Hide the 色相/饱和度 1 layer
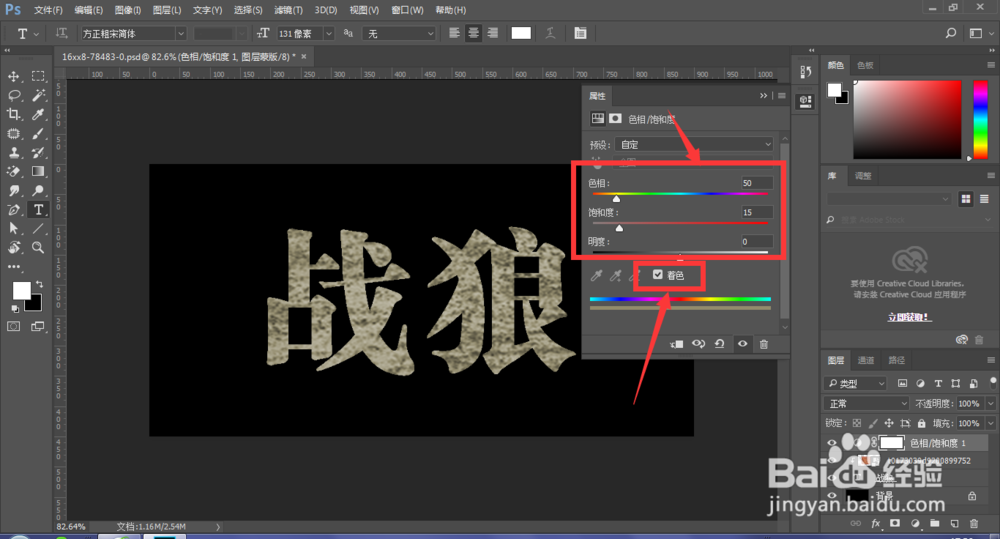 click(x=832, y=443)
